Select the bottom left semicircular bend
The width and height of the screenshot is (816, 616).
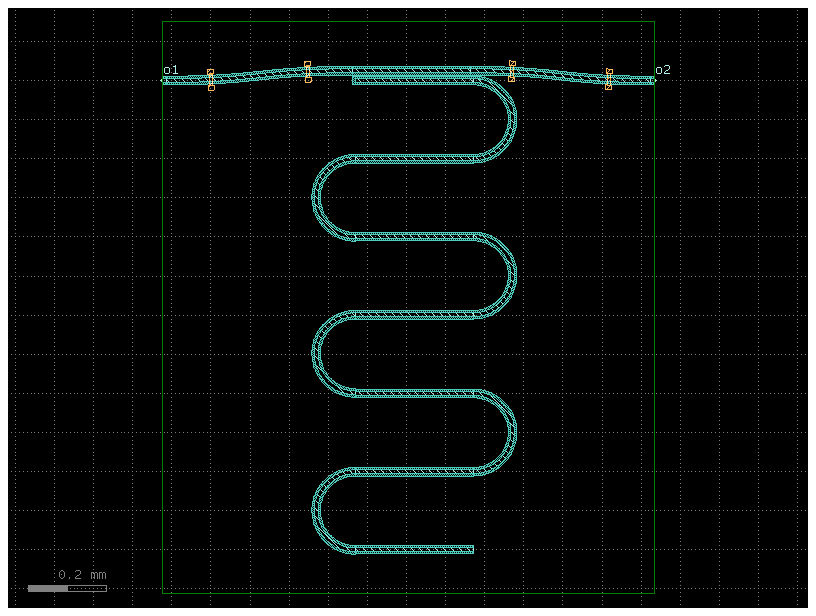pos(317,510)
